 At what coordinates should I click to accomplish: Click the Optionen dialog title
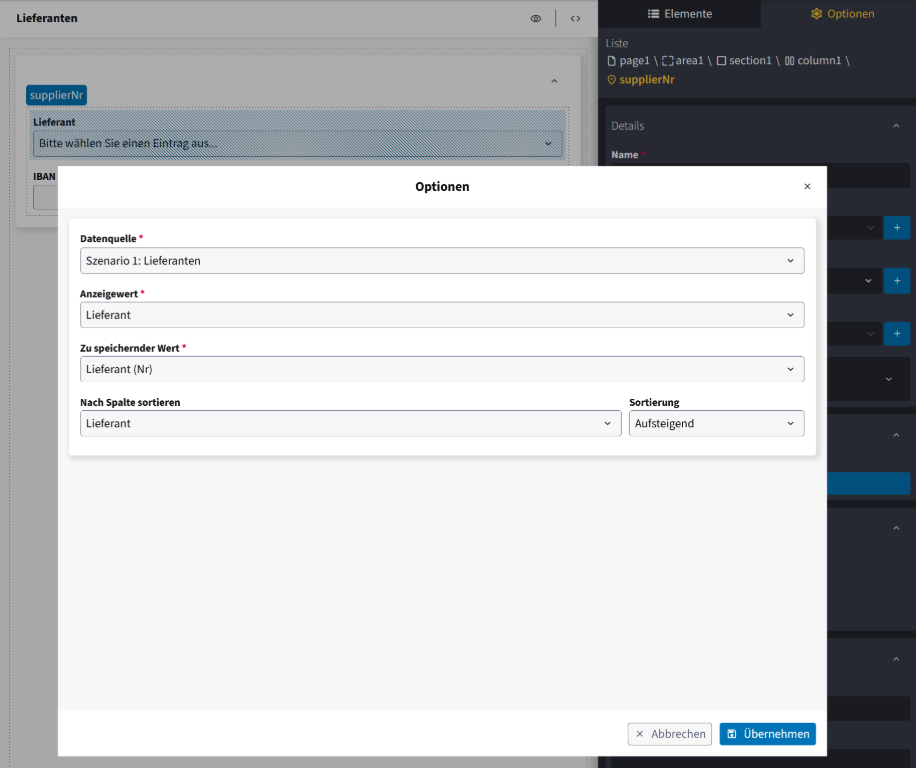pyautogui.click(x=442, y=186)
